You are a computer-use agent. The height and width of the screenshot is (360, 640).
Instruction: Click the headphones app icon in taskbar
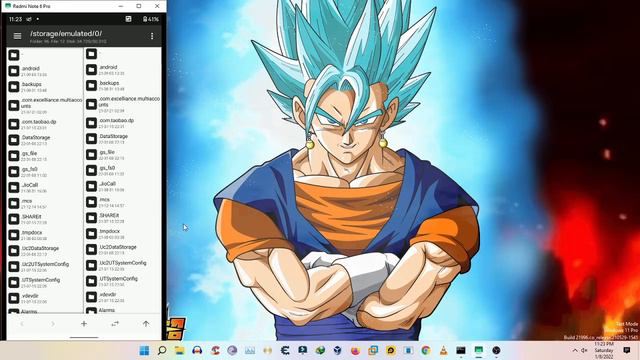click(197, 351)
